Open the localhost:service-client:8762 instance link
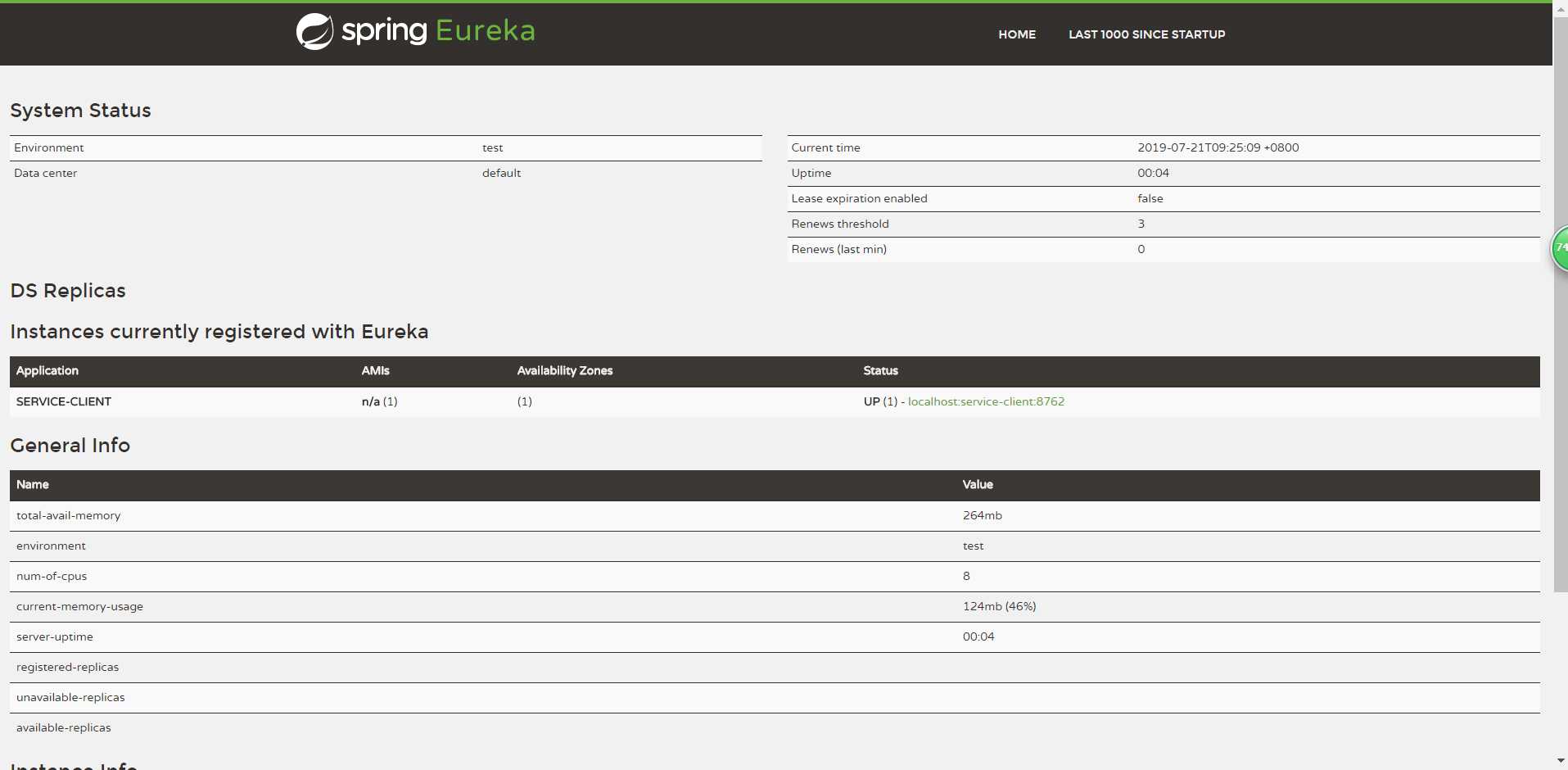Screen dimensions: 1568x770 tap(986, 401)
